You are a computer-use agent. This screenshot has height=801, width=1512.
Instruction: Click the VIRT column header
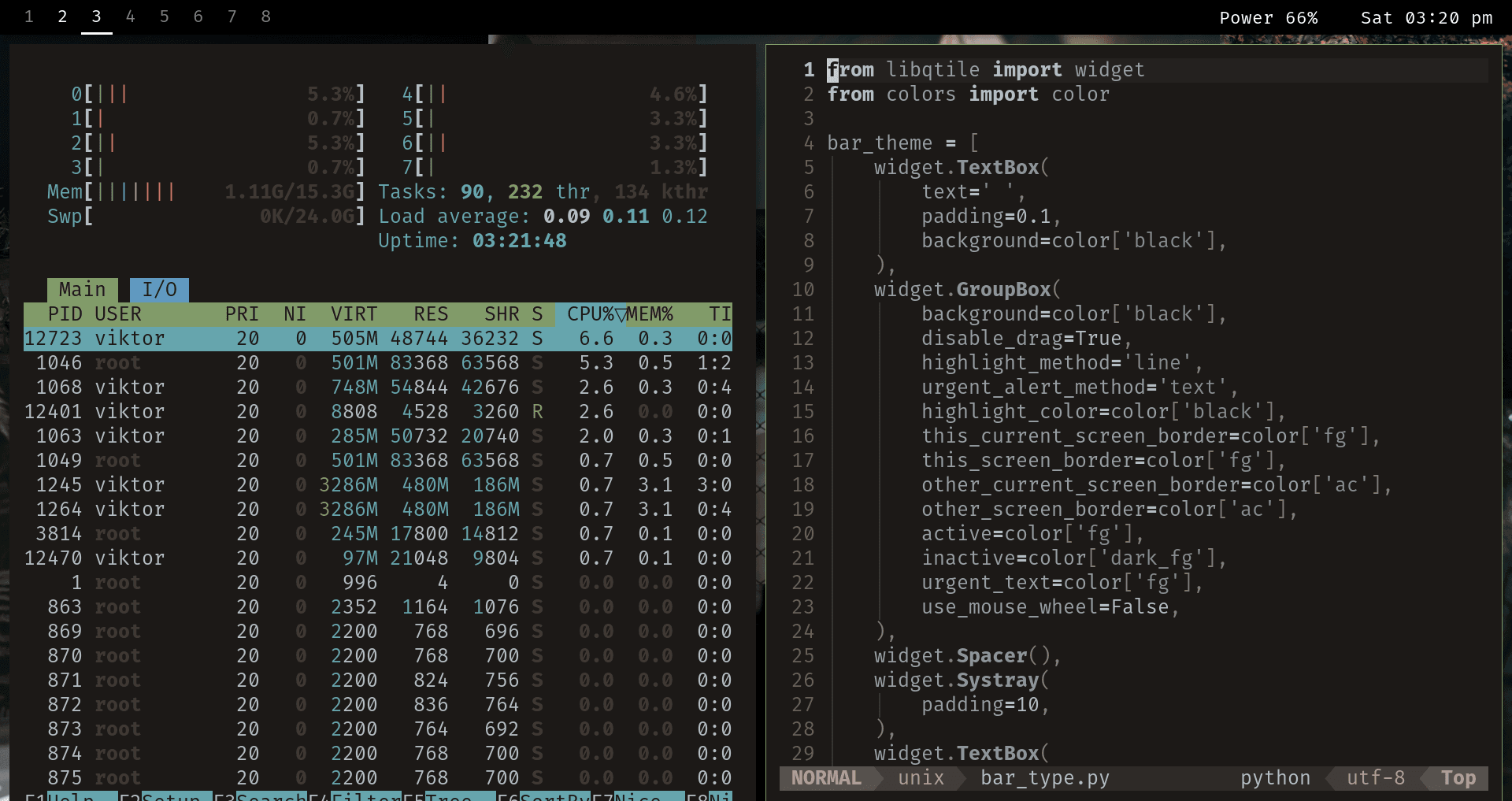pyautogui.click(x=354, y=314)
